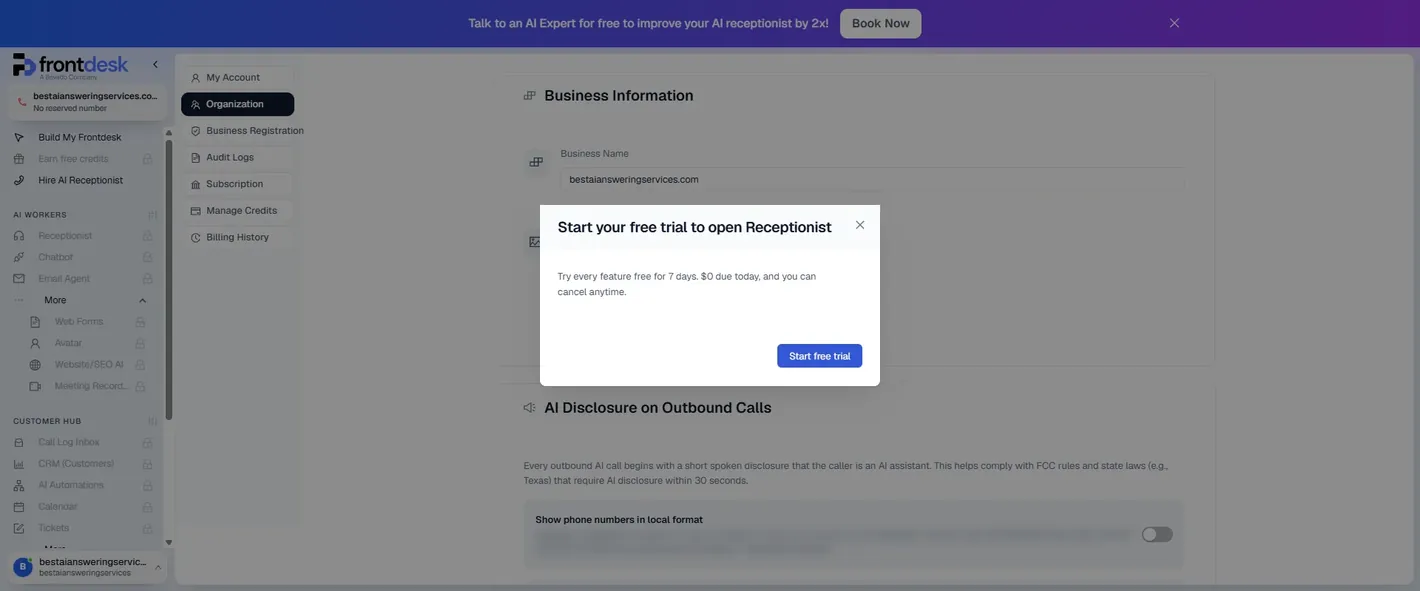The image size is (1420, 591).
Task: Open Tickets in sidebar
Action: (54, 528)
